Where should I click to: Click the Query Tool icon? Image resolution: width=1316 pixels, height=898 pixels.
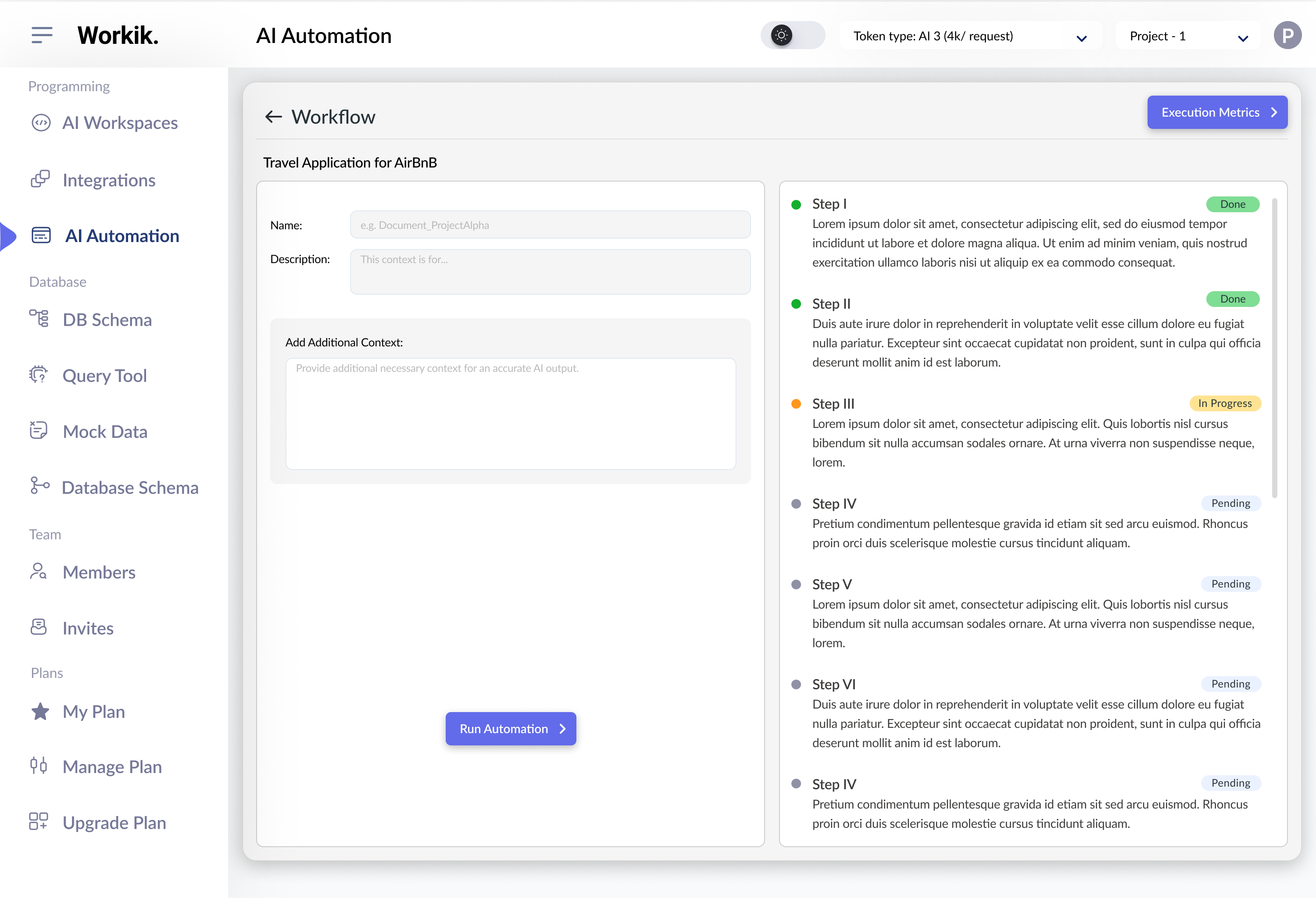(x=39, y=374)
